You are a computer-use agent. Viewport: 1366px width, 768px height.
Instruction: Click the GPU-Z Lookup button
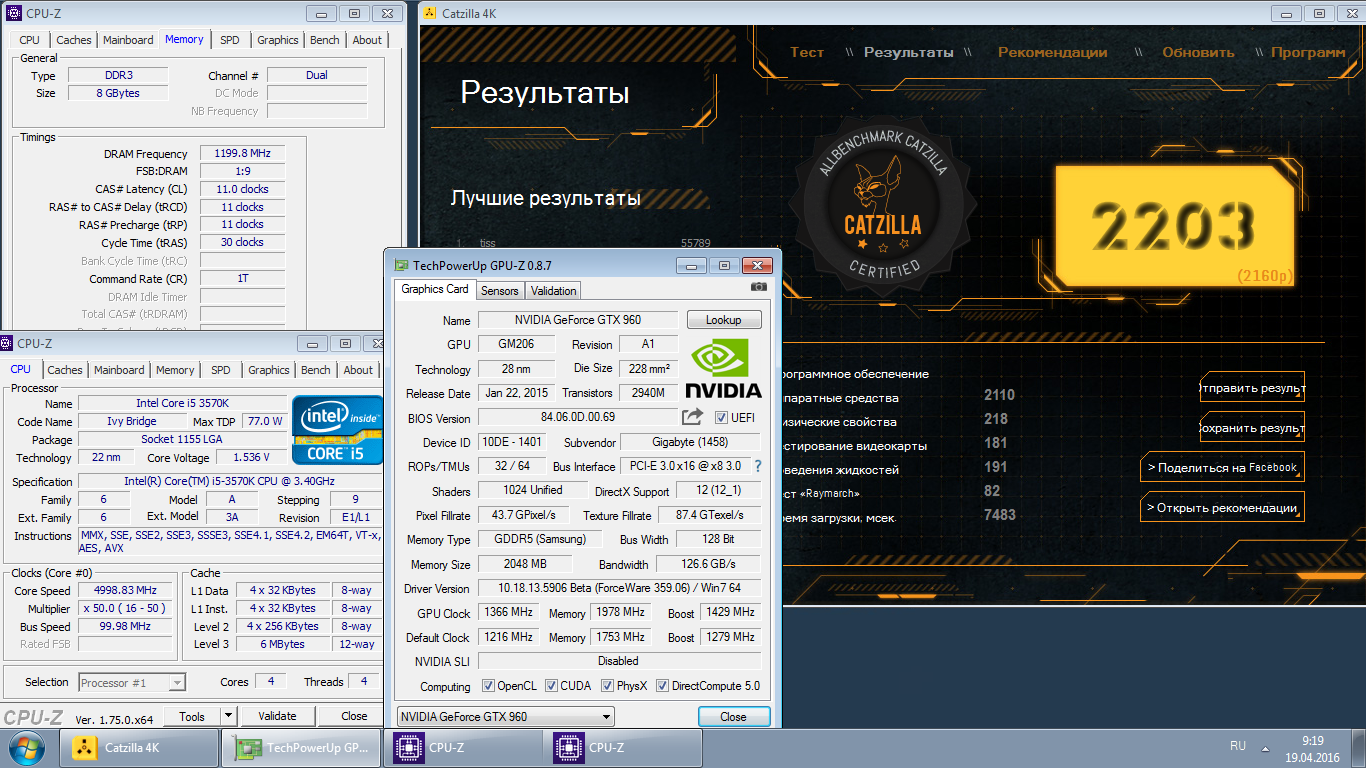(724, 320)
